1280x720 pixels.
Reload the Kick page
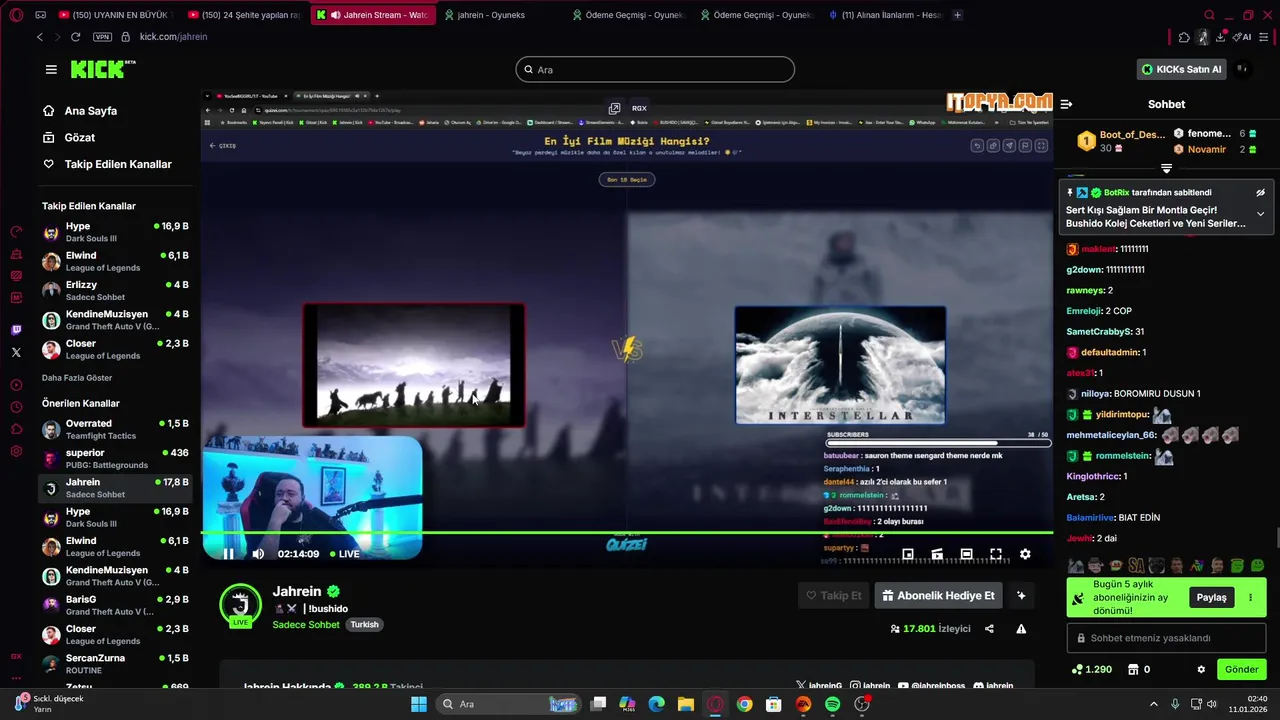pos(76,36)
